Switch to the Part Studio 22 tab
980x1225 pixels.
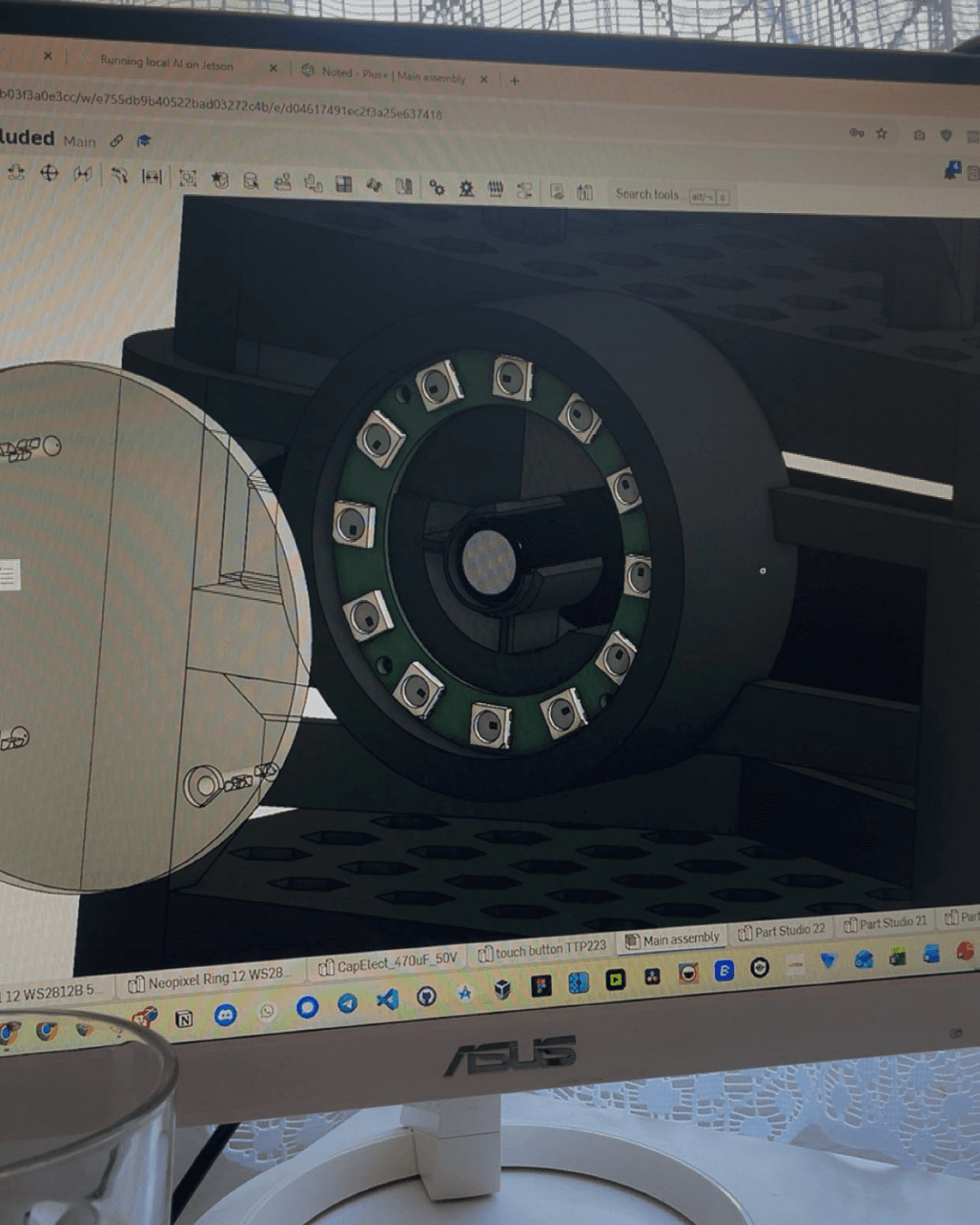[782, 930]
